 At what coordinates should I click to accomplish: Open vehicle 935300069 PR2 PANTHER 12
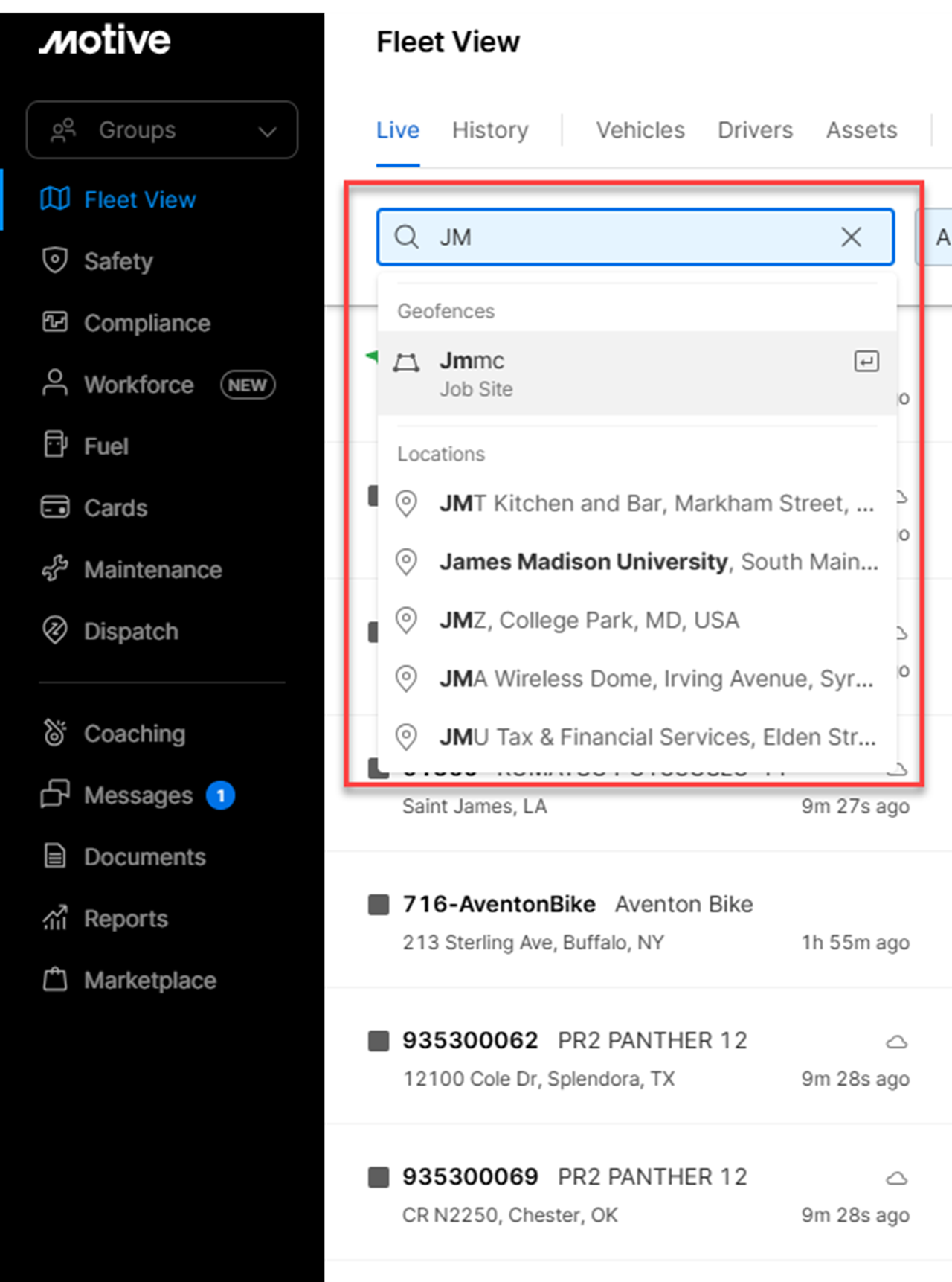click(x=638, y=1193)
